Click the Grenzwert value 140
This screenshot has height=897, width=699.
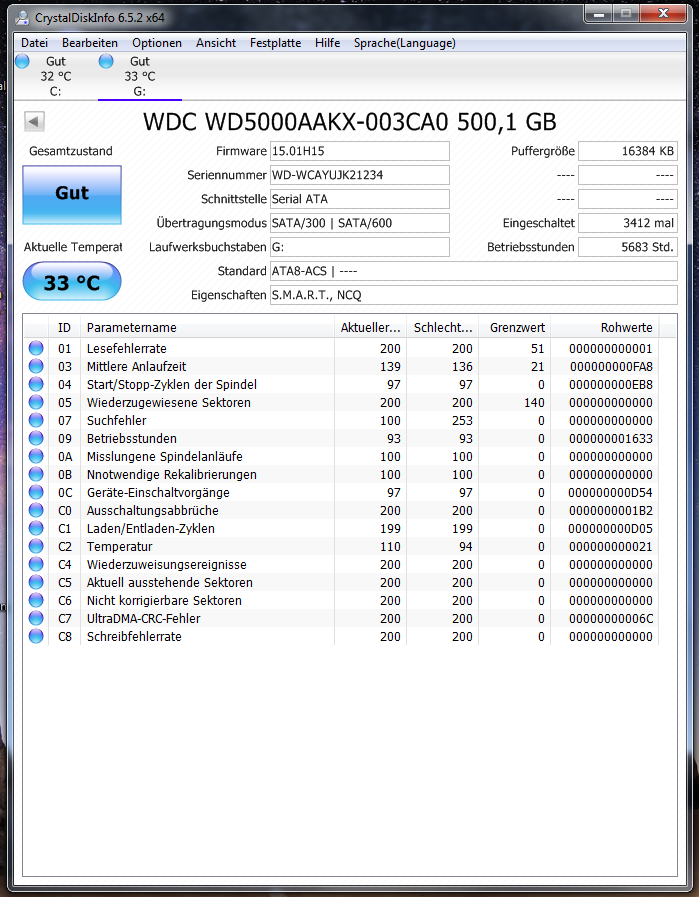pos(534,403)
